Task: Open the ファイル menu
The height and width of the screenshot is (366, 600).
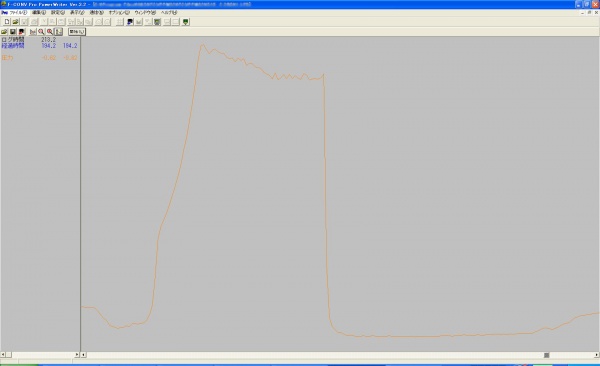Action: [x=18, y=13]
